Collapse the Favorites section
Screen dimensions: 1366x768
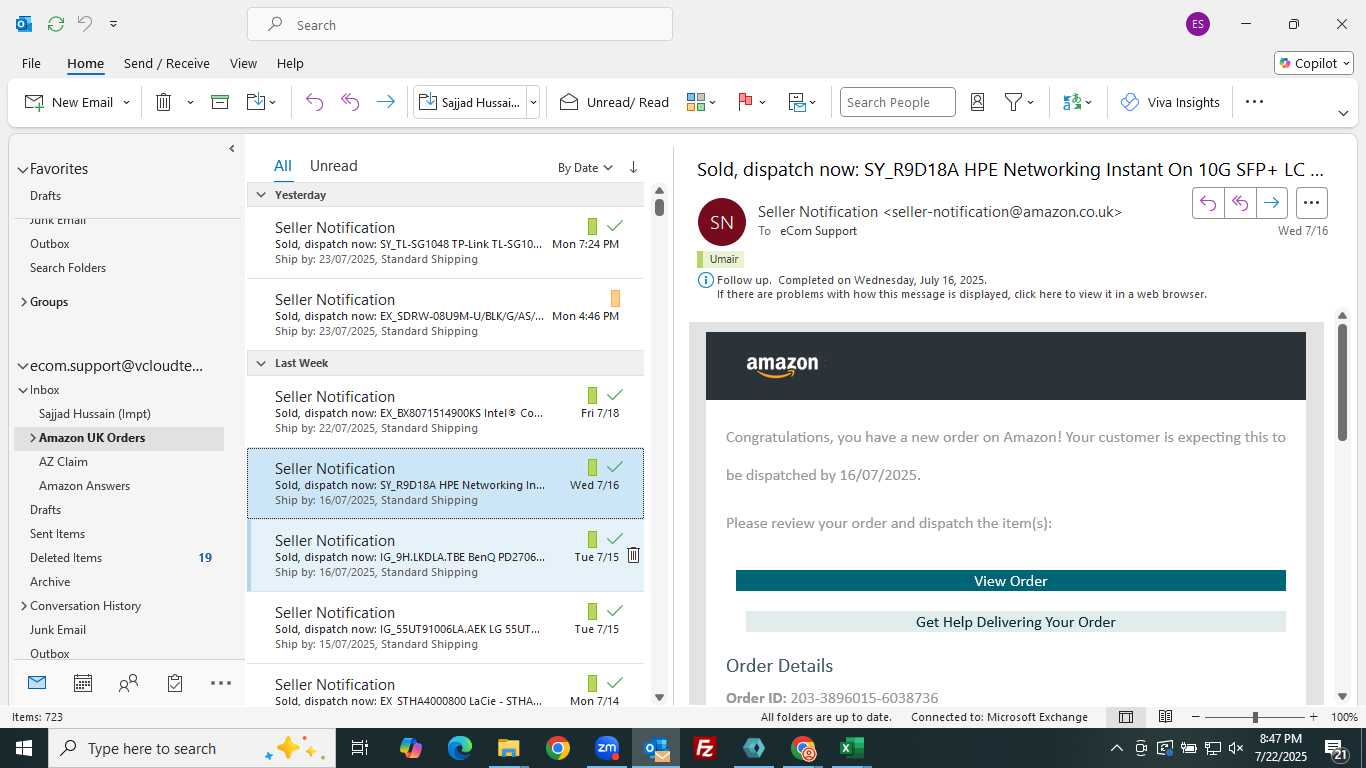click(x=22, y=169)
